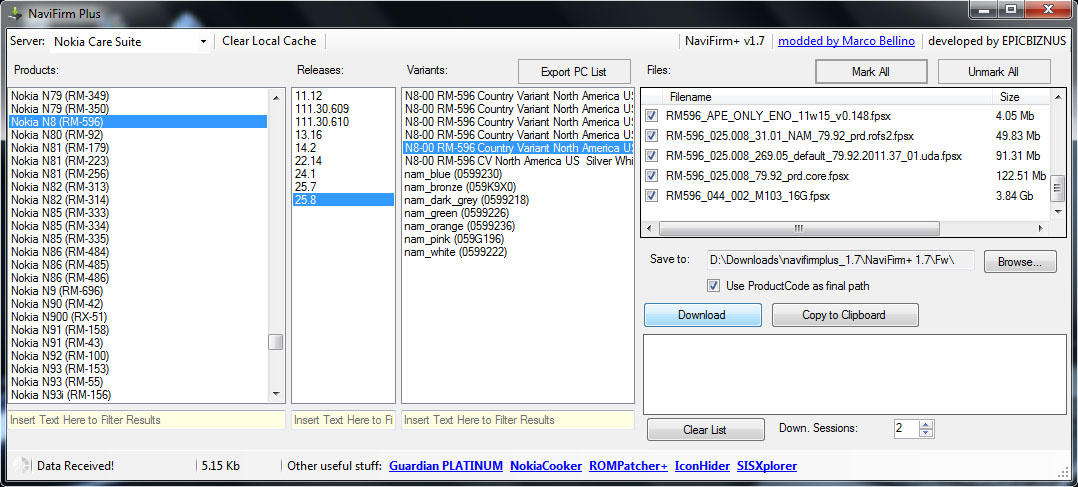Click Clear Local Cache
Screen dimensions: 1078x487
click(x=270, y=41)
